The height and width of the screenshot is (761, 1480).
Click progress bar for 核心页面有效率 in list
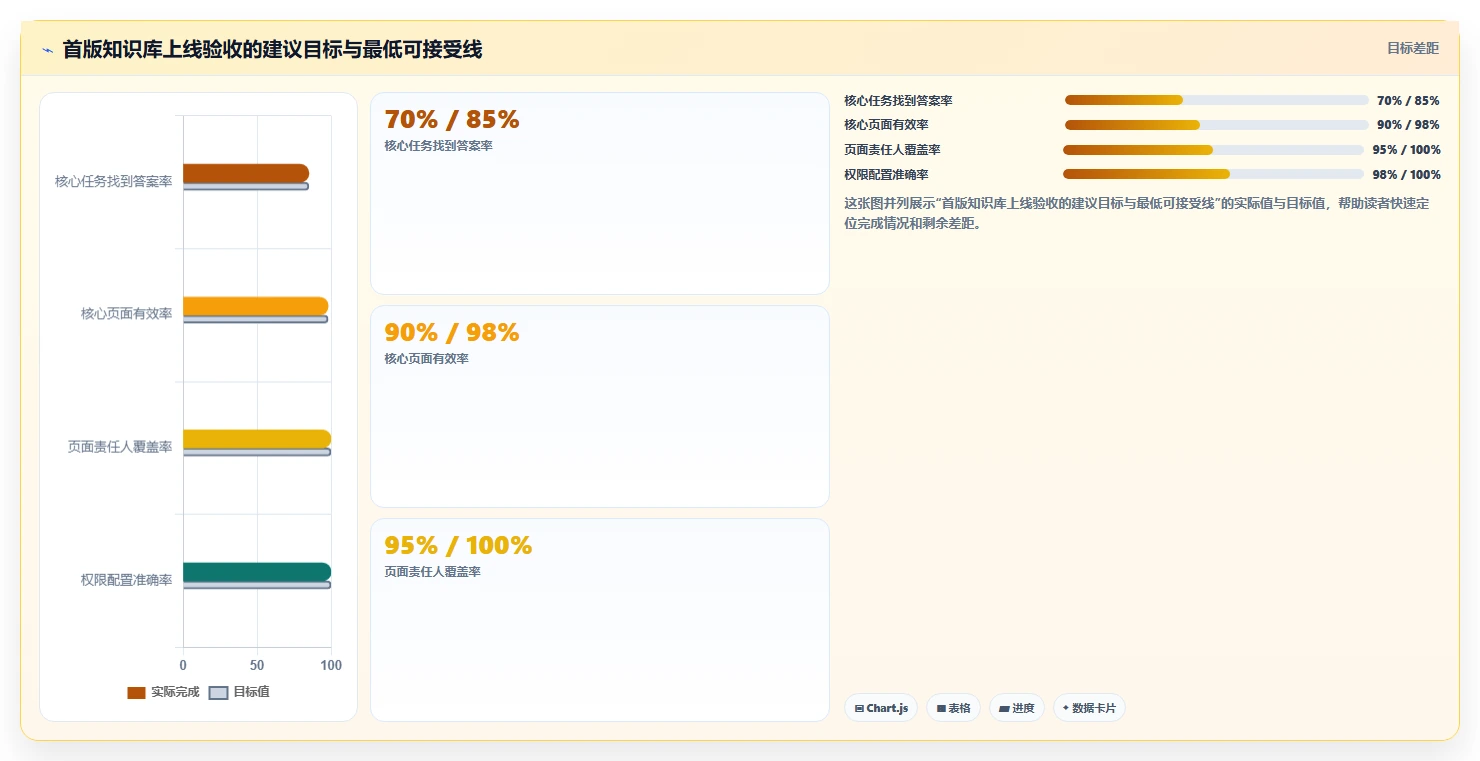coord(1217,125)
